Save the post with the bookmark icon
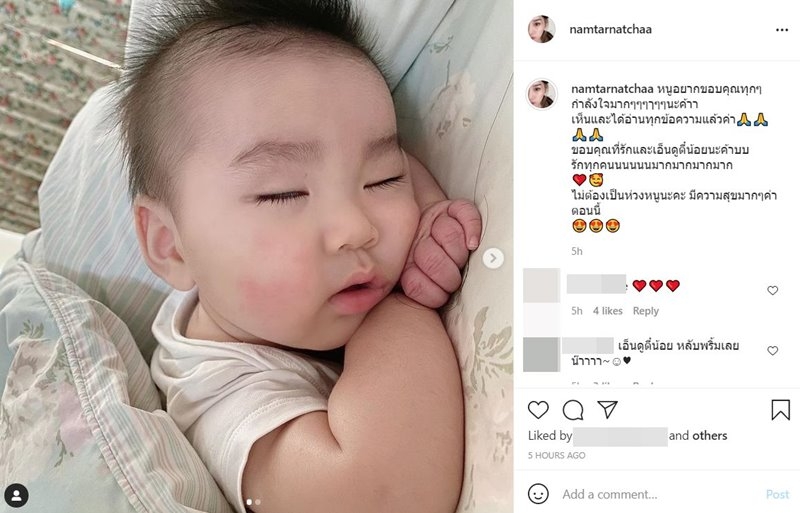The height and width of the screenshot is (513, 800). (781, 410)
